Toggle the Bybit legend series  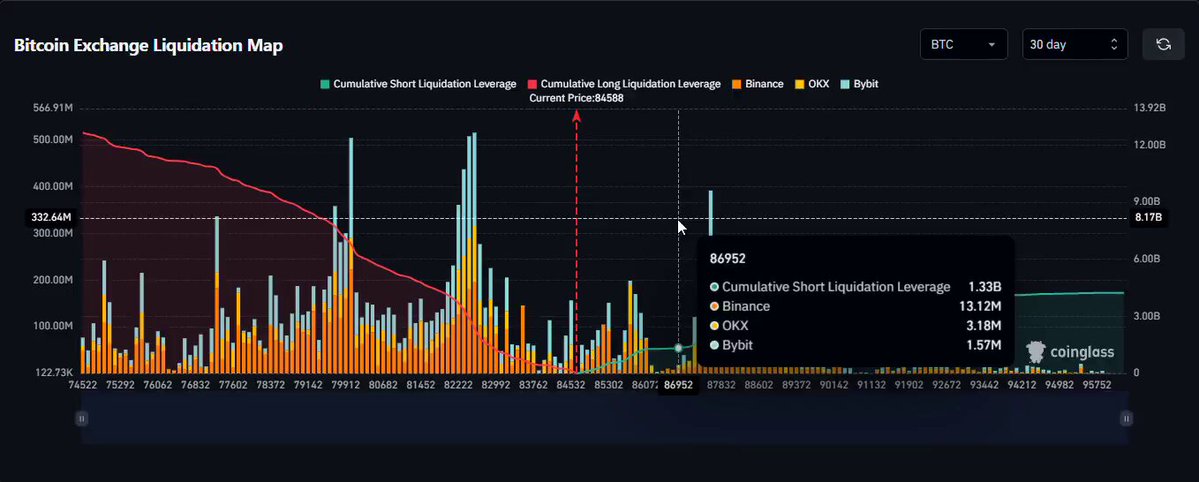tap(859, 84)
